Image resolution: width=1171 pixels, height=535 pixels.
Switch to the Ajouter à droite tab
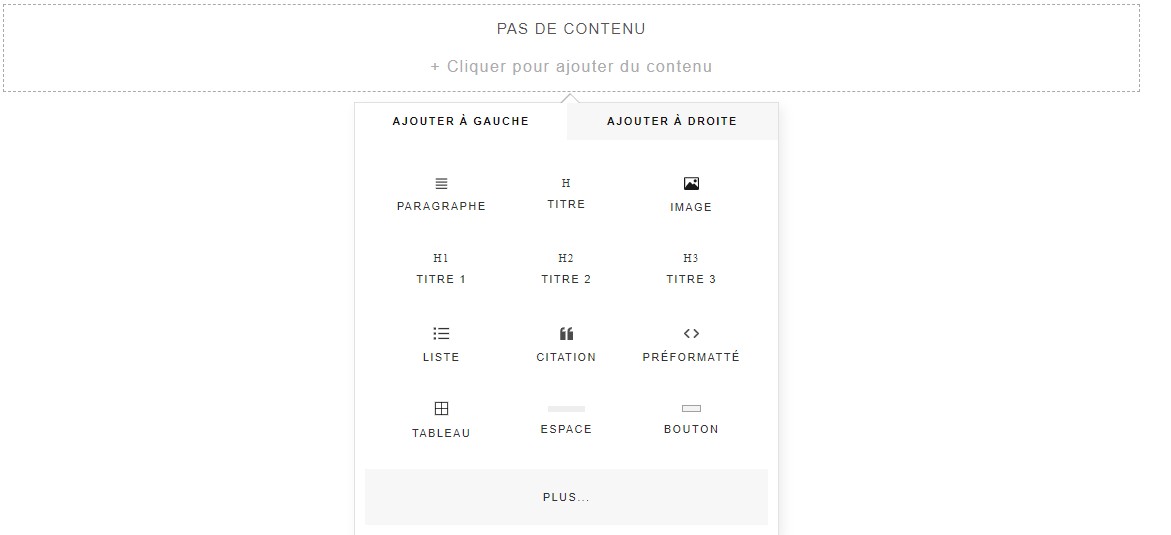pyautogui.click(x=672, y=121)
